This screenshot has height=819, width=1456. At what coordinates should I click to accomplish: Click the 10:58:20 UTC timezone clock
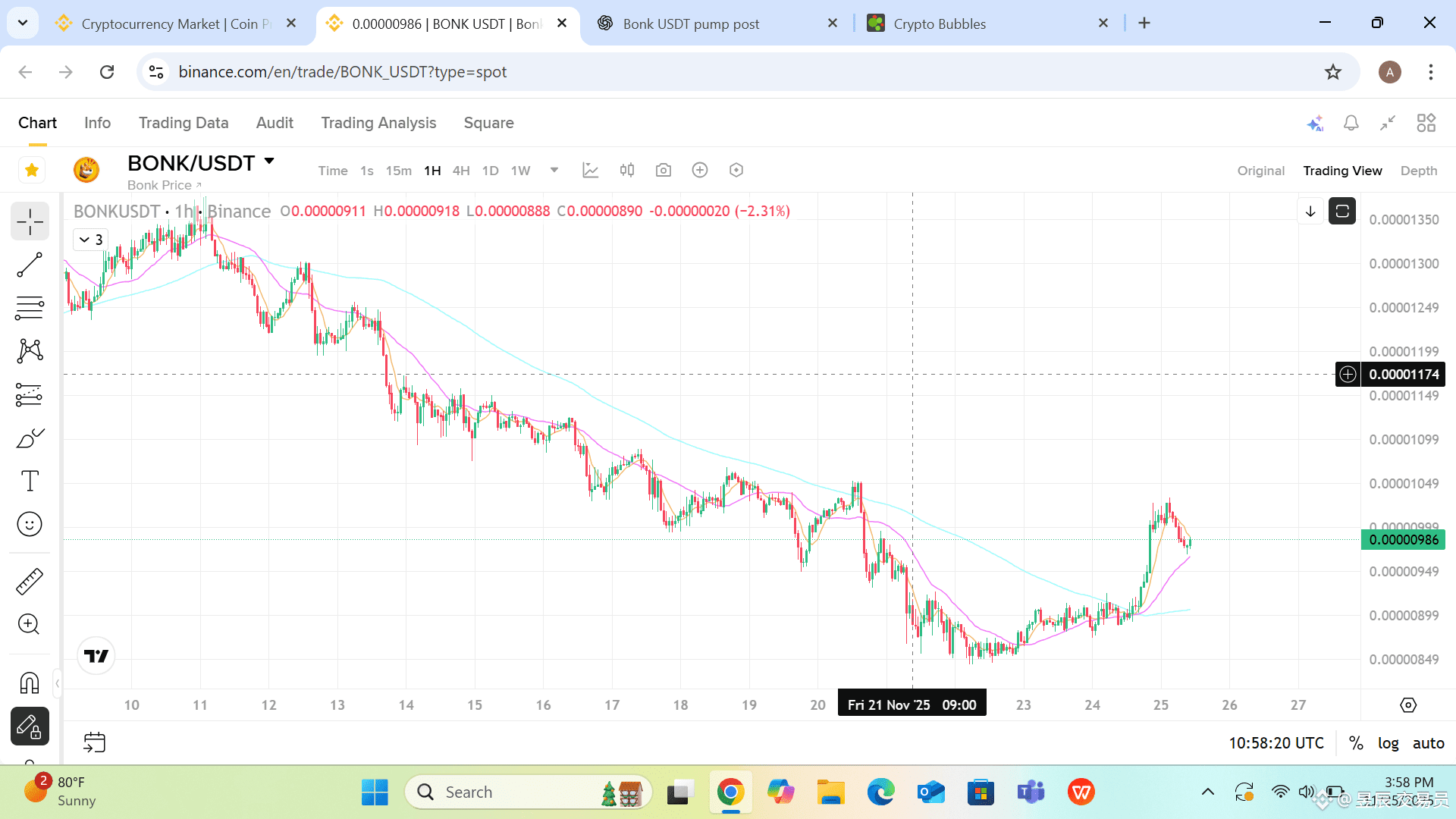click(1276, 743)
